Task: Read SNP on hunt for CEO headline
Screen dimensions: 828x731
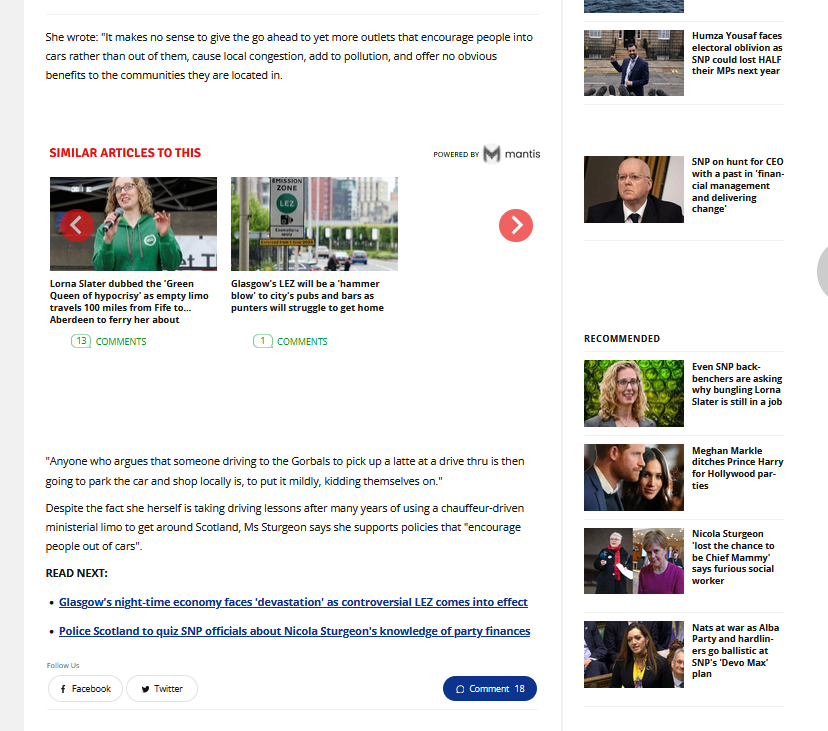Action: [738, 185]
